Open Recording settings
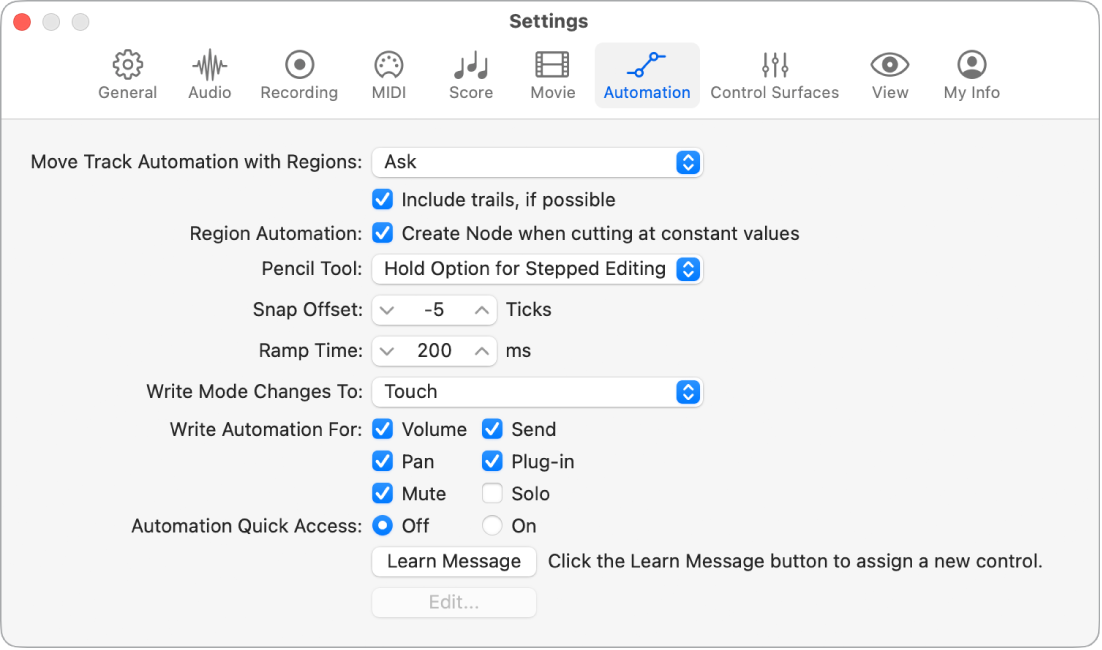 click(x=298, y=73)
